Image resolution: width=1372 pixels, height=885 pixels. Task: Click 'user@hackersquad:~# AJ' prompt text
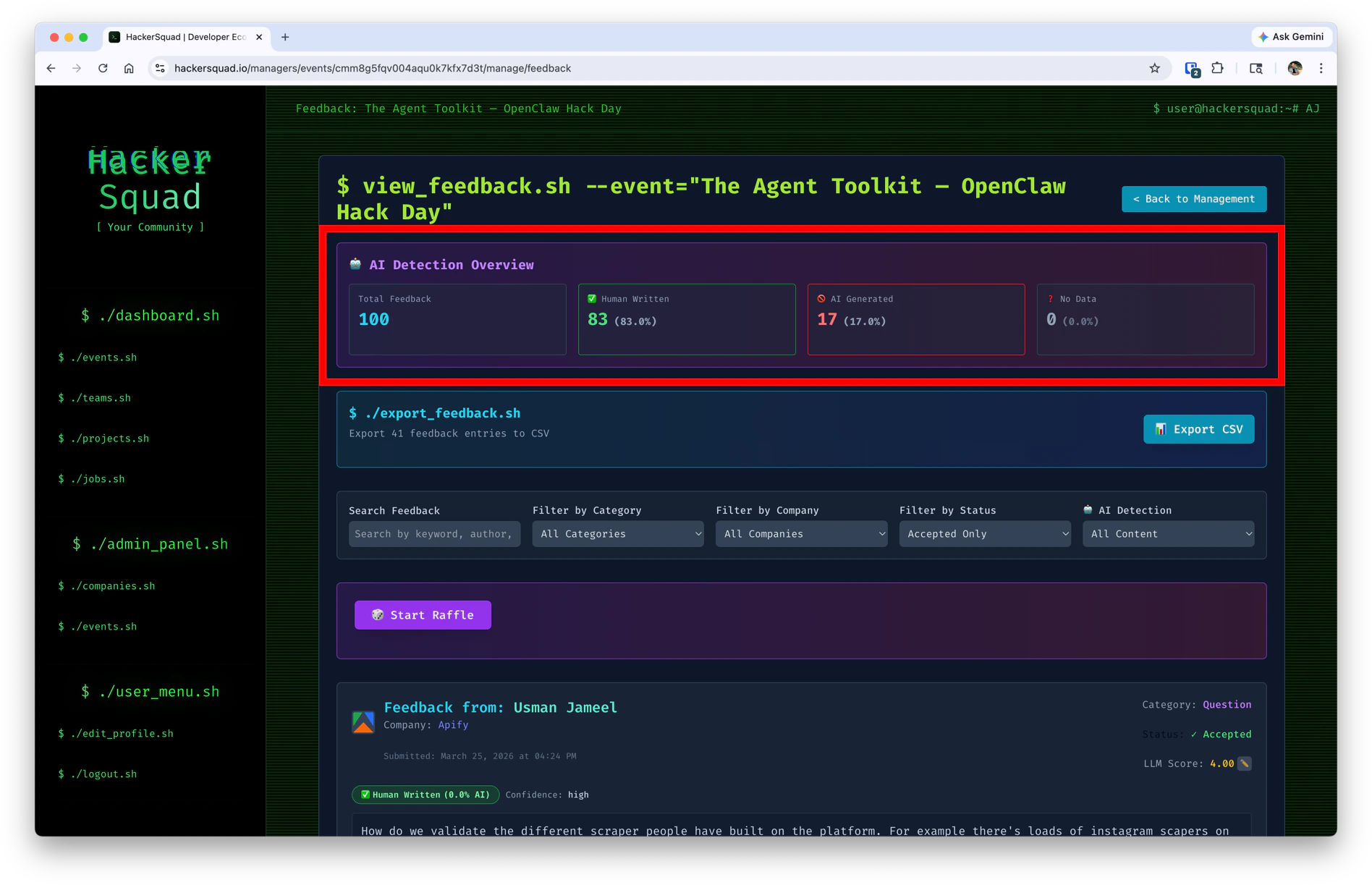(1236, 109)
